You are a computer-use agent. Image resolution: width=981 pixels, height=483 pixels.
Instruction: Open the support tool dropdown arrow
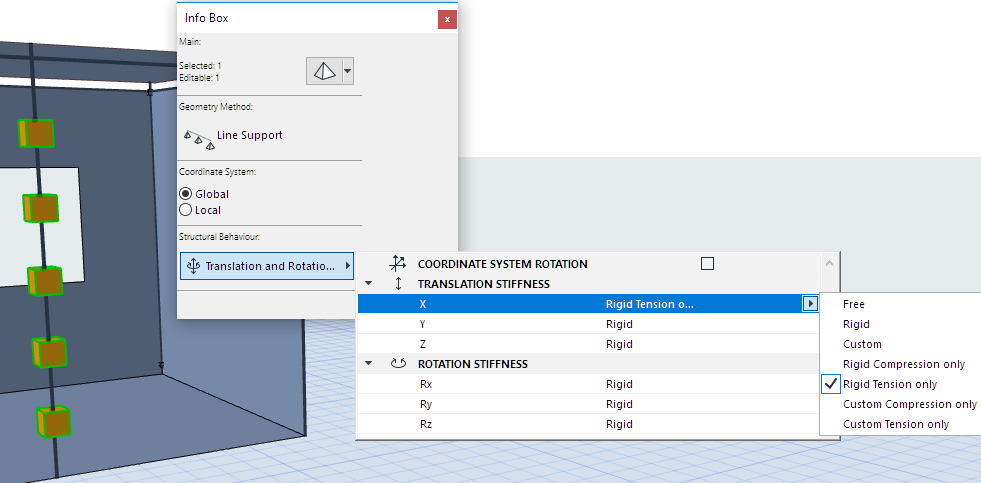coord(347,71)
